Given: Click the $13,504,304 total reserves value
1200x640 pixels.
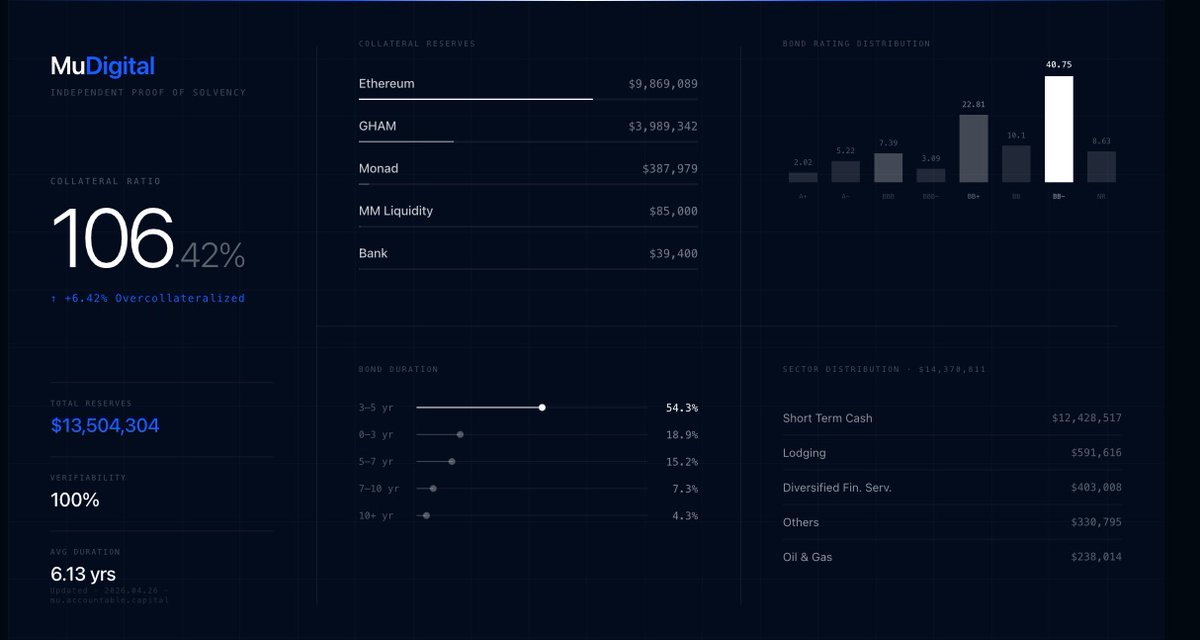Looking at the screenshot, I should pyautogui.click(x=105, y=426).
